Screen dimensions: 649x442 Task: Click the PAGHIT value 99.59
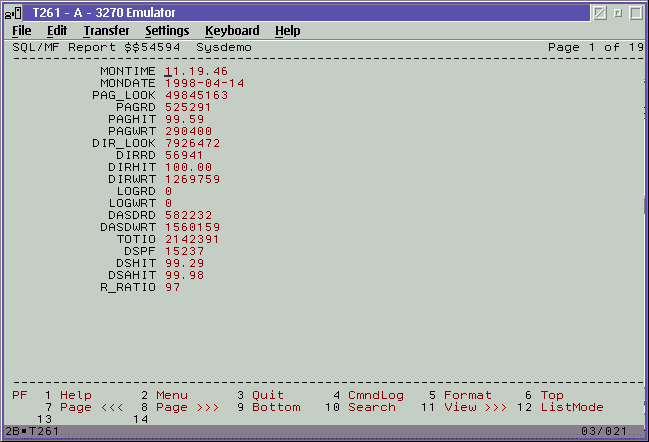tap(184, 119)
